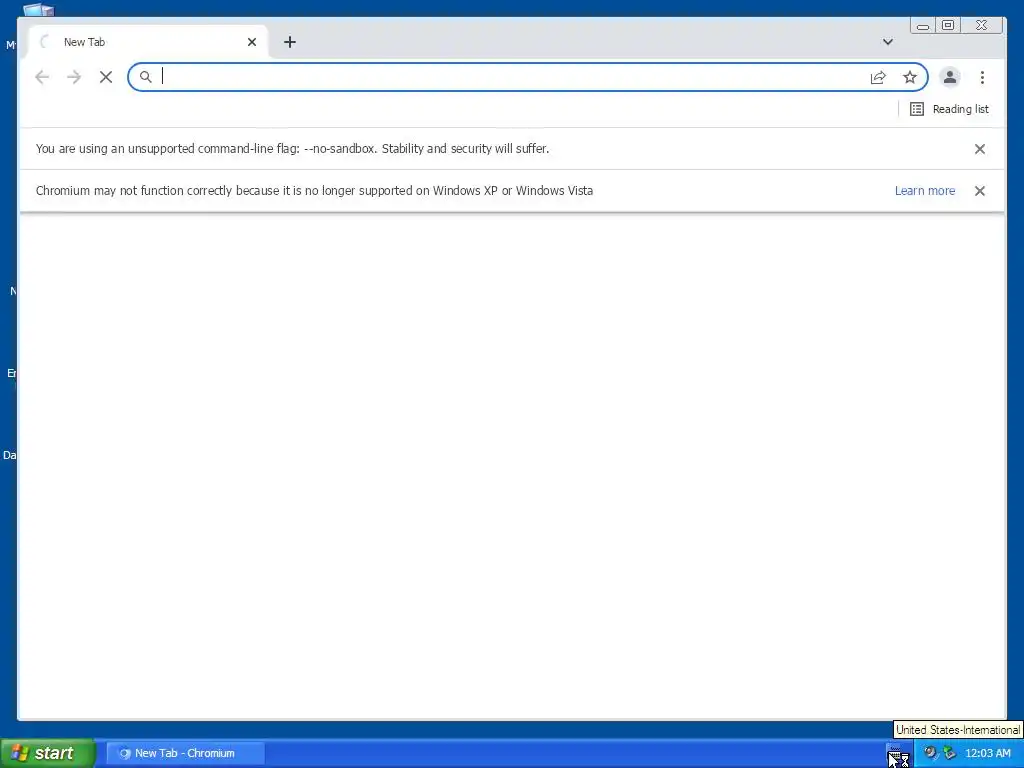Click the search magnifier in the address bar
This screenshot has height=768, width=1024.
coord(146,77)
